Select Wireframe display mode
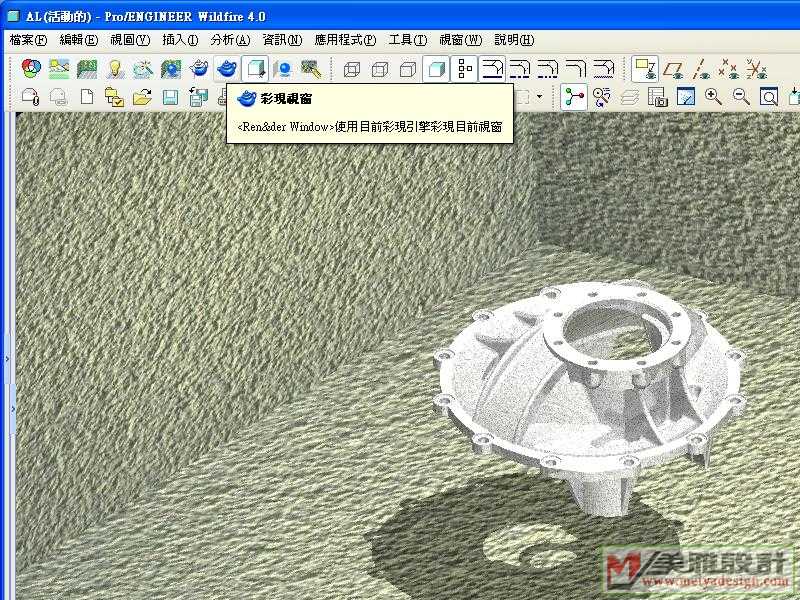Image resolution: width=800 pixels, height=600 pixels. 352,69
